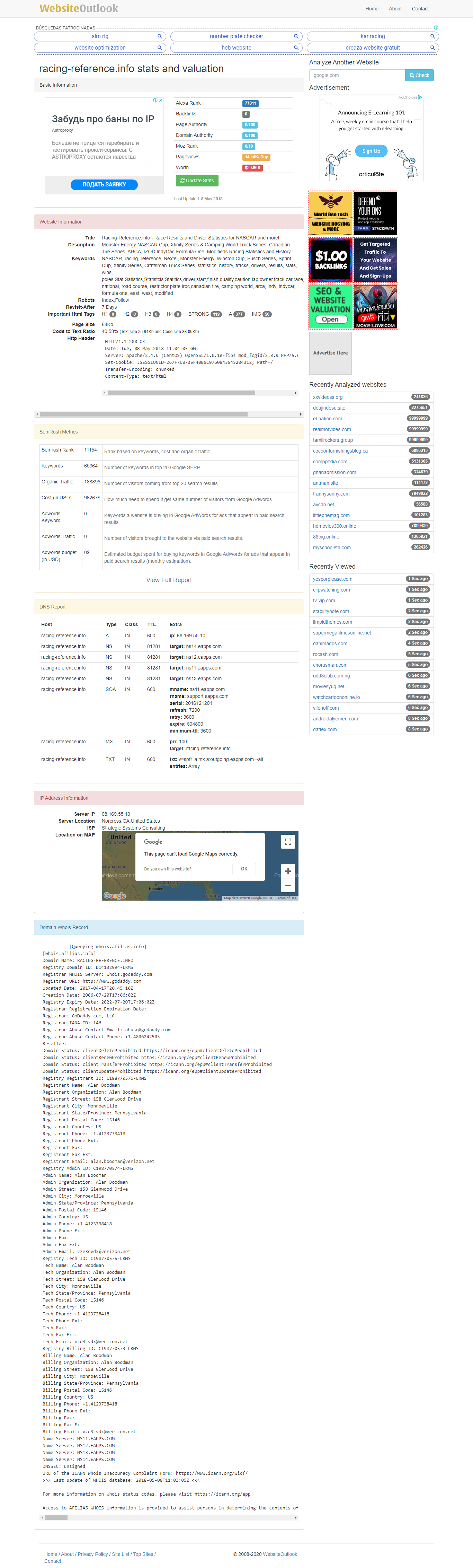Close the Astroproxy ad with X icon

pyautogui.click(x=161, y=100)
